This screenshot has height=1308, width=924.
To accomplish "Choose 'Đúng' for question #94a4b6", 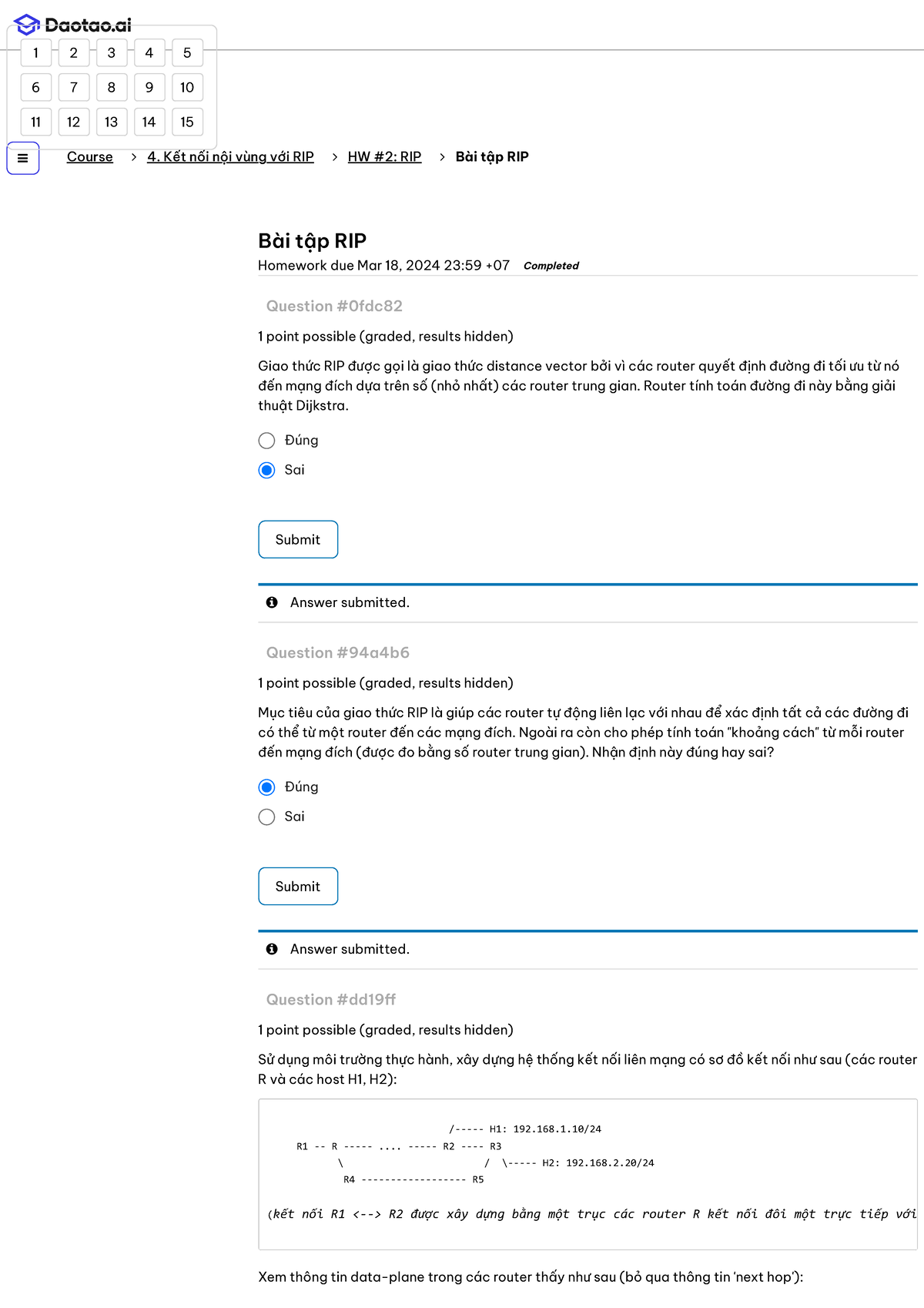I will (x=267, y=787).
